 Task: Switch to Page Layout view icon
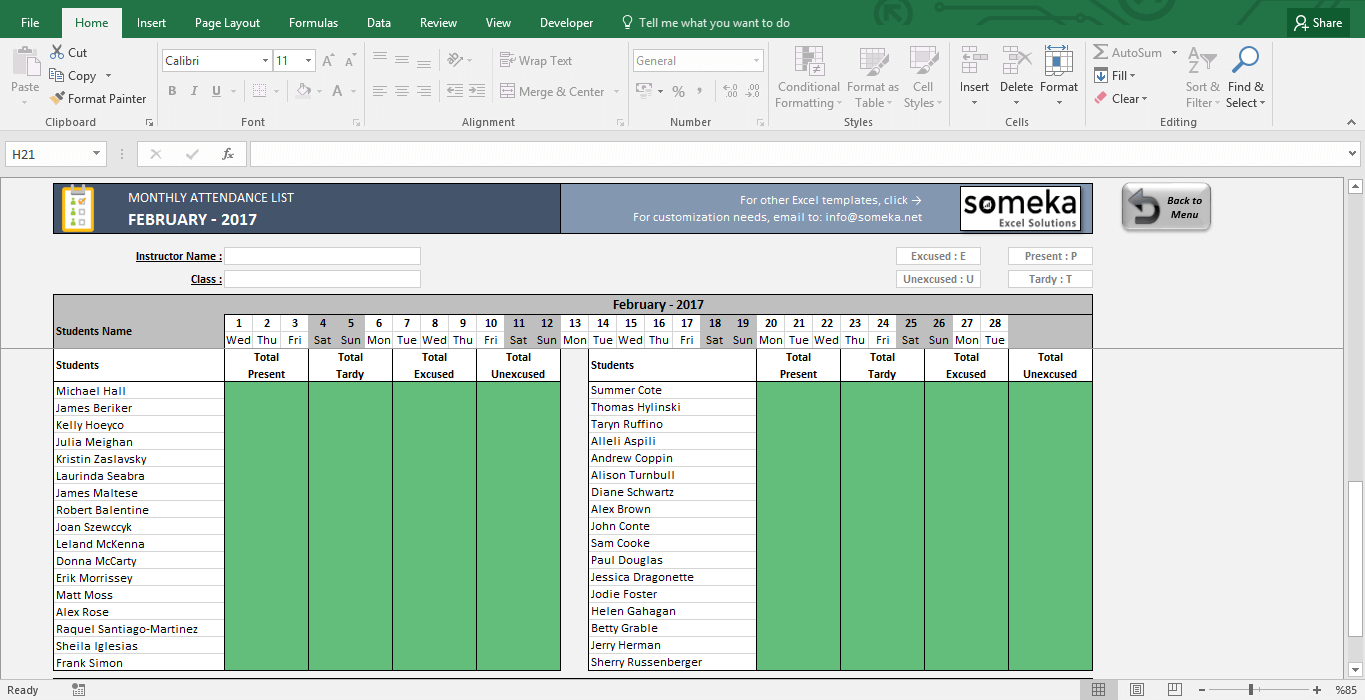[x=1136, y=690]
